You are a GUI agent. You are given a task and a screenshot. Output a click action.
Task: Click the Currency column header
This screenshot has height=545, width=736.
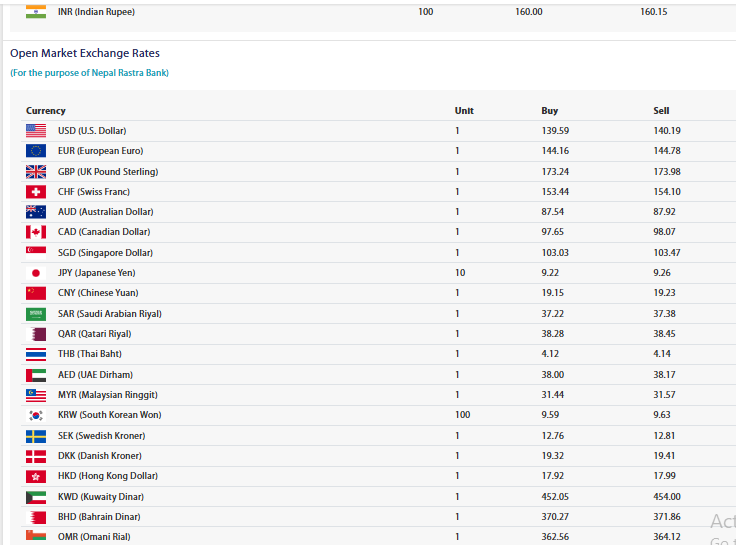pyautogui.click(x=46, y=111)
